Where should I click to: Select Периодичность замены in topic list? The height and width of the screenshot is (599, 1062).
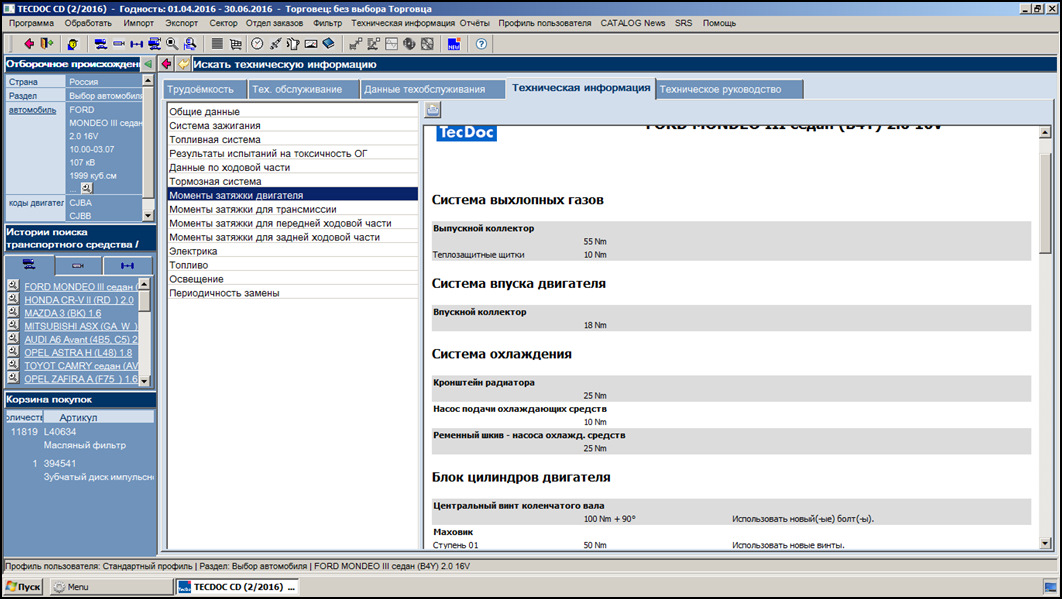[x=293, y=293]
